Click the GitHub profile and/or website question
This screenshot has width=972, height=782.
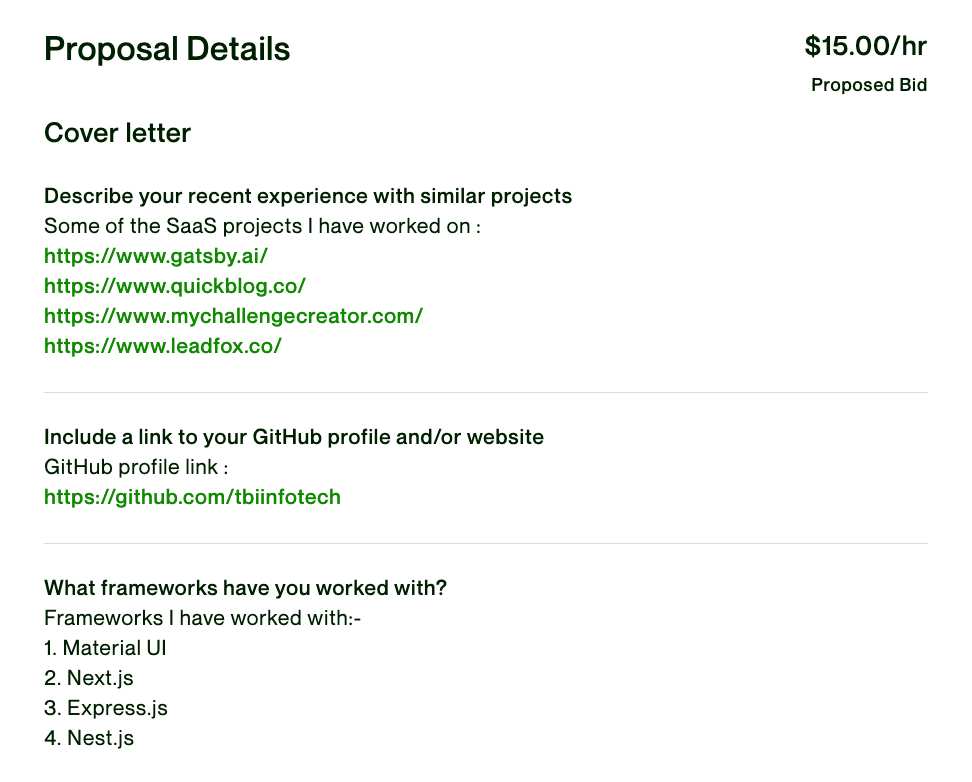(x=294, y=437)
